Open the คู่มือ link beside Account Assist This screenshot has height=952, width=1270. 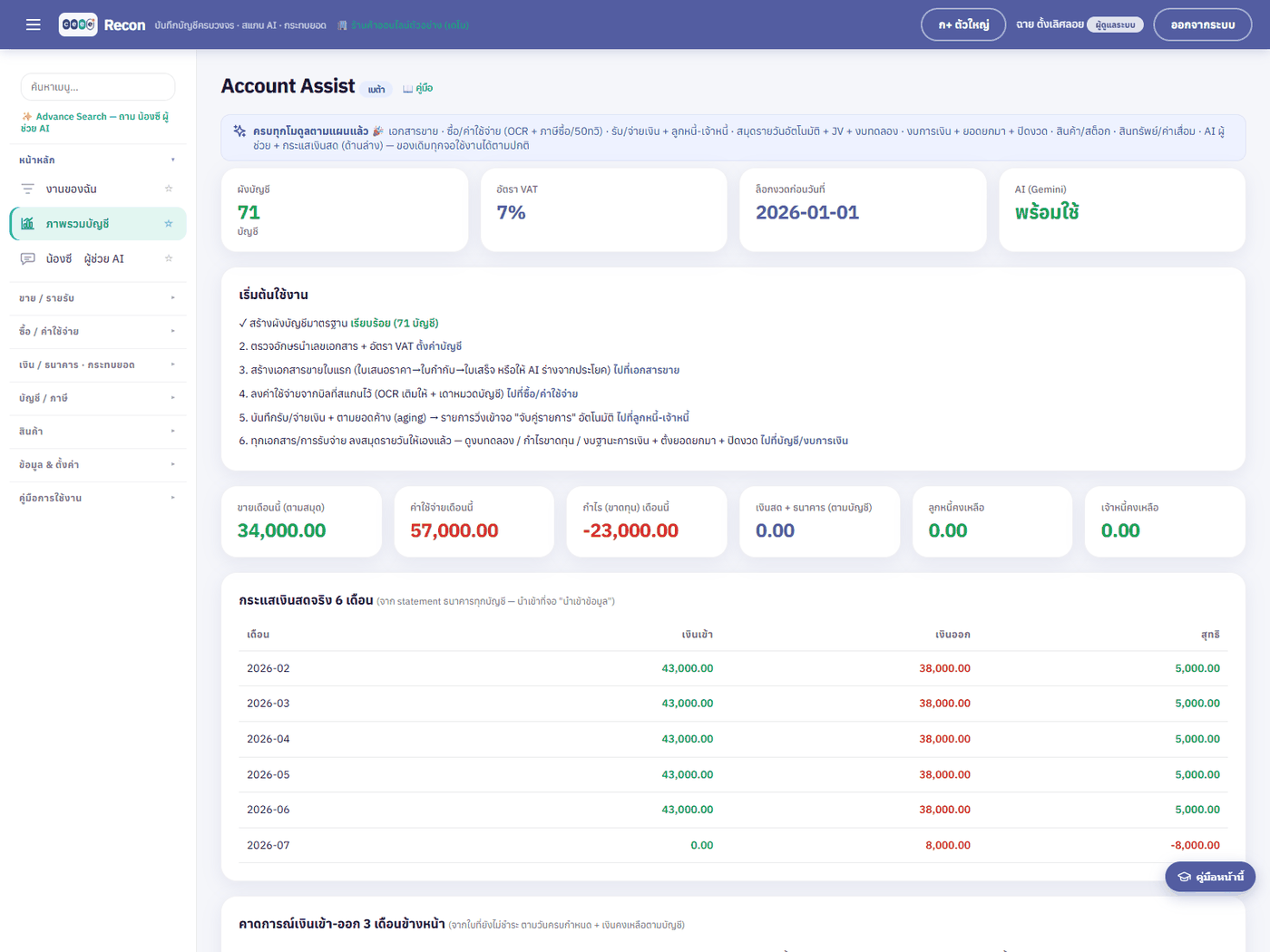coord(418,89)
